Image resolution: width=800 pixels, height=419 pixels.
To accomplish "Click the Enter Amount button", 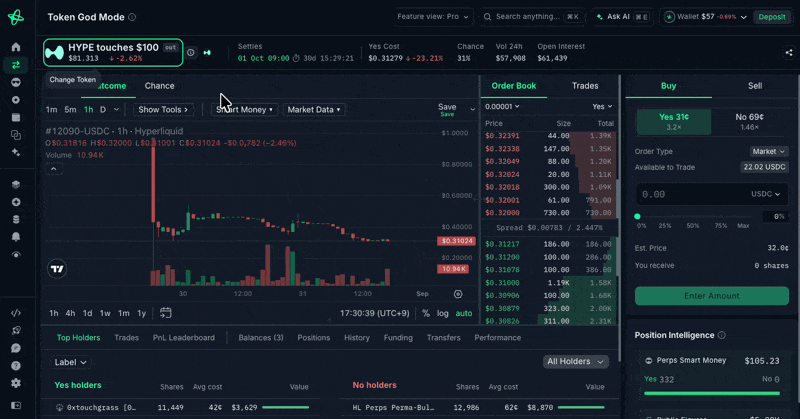I will point(711,296).
